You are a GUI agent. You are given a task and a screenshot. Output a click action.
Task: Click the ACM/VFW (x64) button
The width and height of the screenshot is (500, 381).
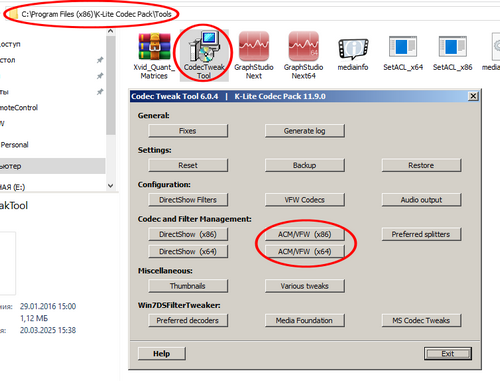[x=305, y=251]
